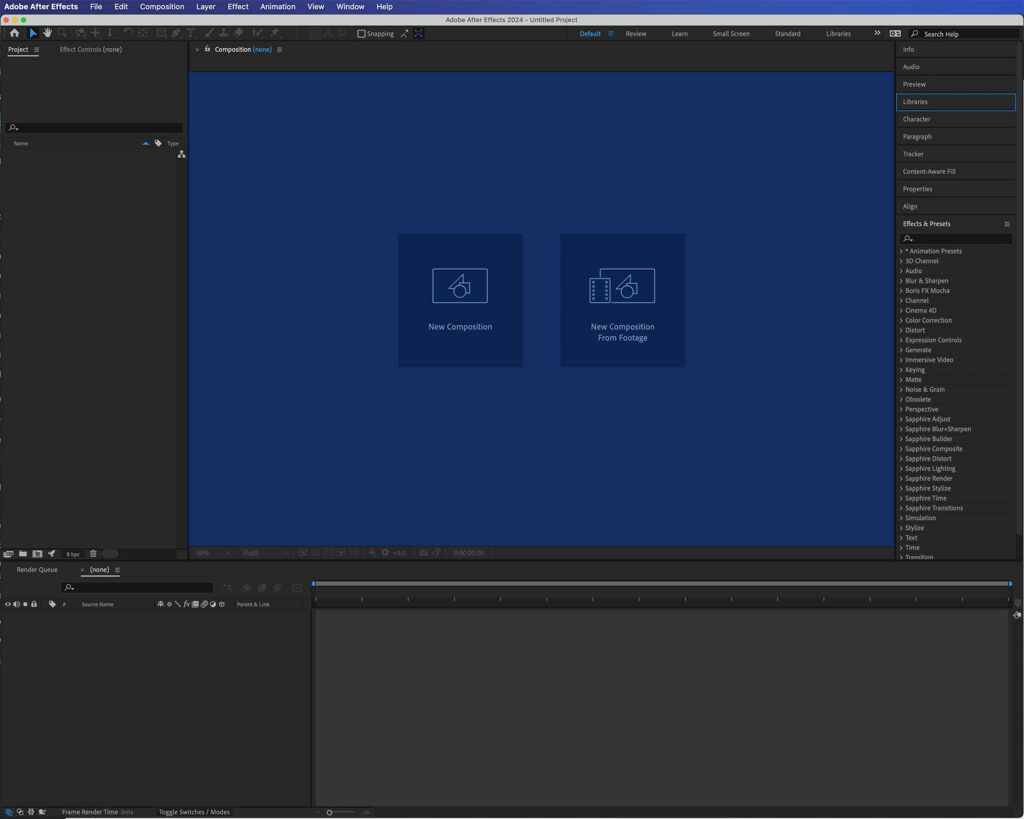The height and width of the screenshot is (819, 1024).
Task: Open the Layer menu
Action: pyautogui.click(x=206, y=7)
